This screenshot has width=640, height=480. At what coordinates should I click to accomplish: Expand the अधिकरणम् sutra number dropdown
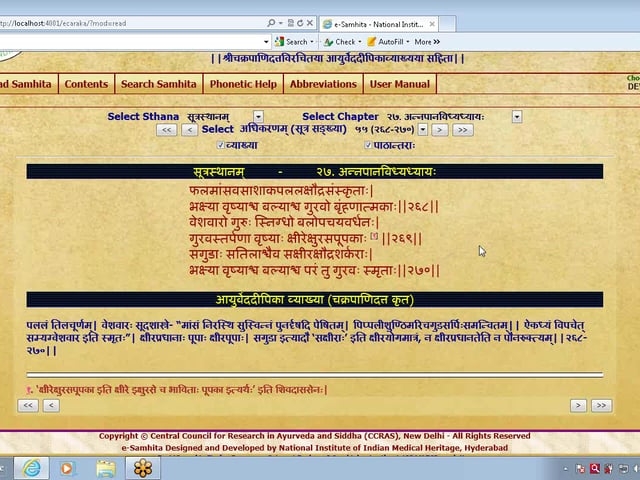pyautogui.click(x=423, y=130)
